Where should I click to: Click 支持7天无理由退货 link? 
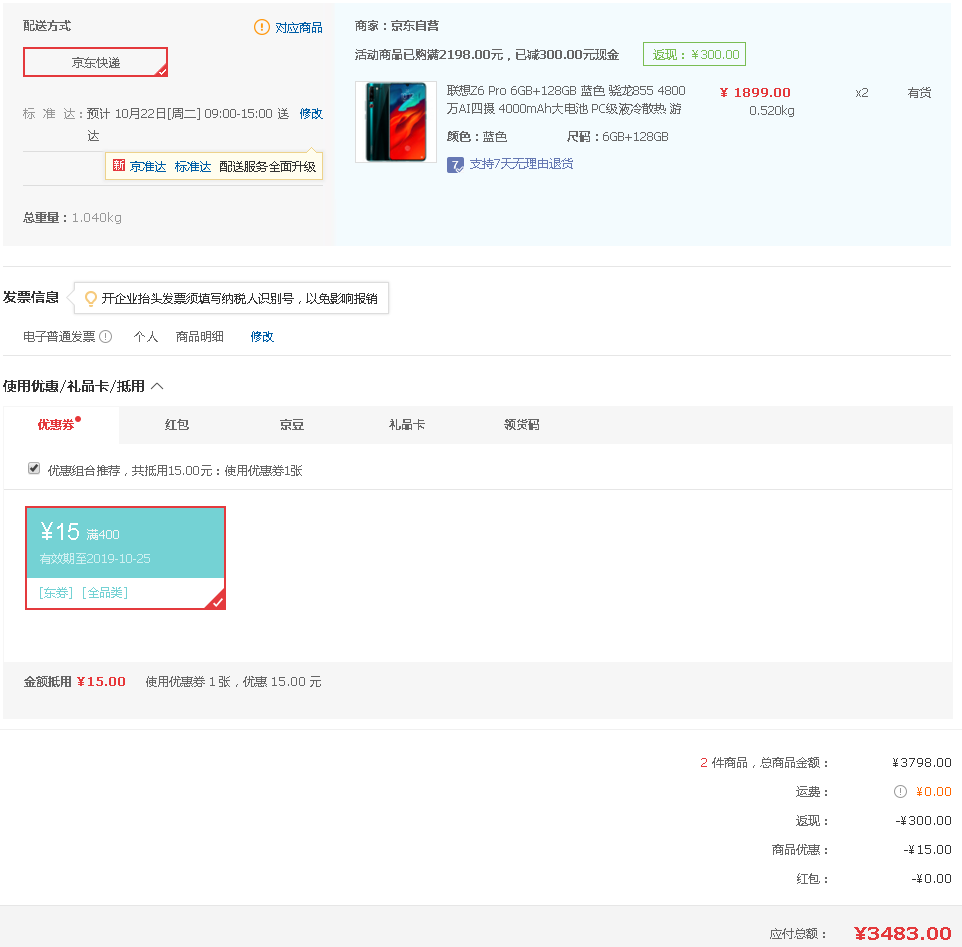[x=521, y=164]
